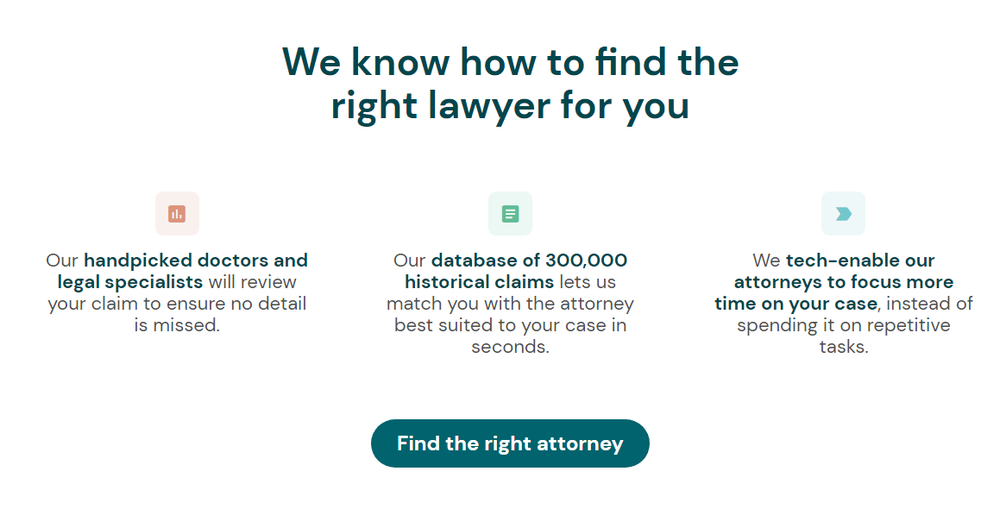Image resolution: width=1000 pixels, height=515 pixels.
Task: Click the light green tile around document icon
Action: (510, 214)
